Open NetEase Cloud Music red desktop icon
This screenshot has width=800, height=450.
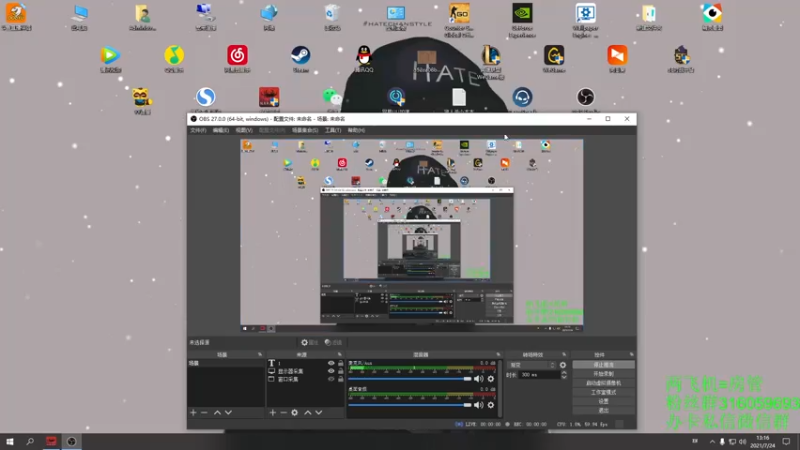[237, 59]
